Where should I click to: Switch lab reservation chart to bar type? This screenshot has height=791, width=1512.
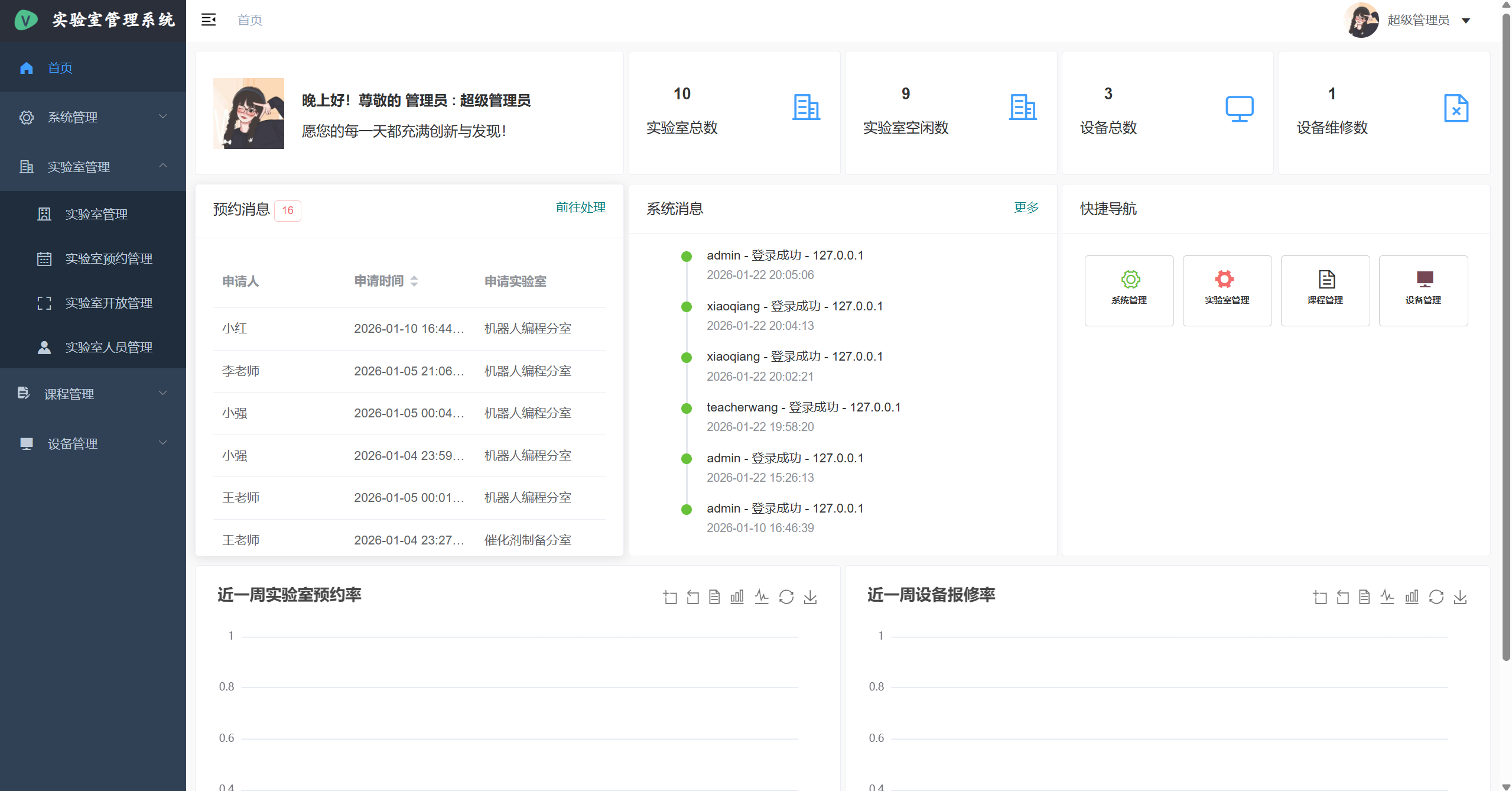[737, 597]
